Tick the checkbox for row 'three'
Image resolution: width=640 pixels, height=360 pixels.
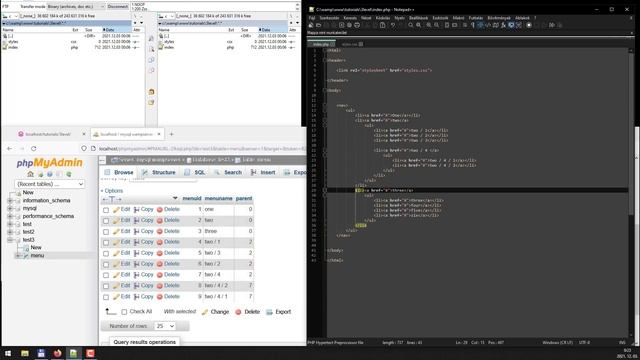106,232
